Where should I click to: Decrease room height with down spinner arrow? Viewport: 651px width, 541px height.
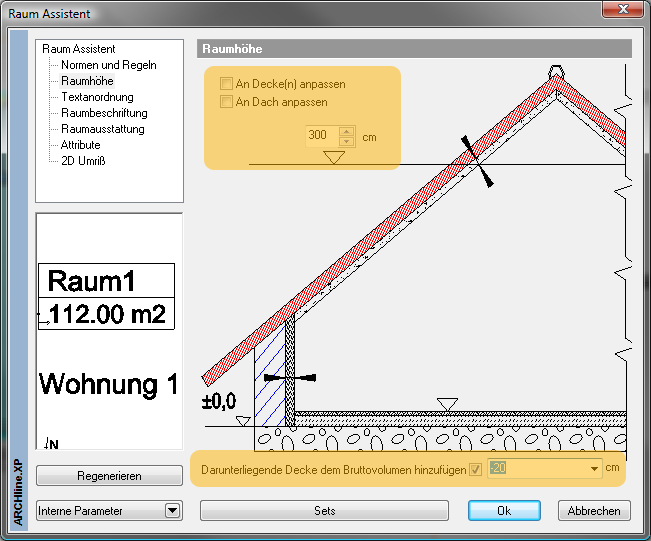pyautogui.click(x=347, y=142)
